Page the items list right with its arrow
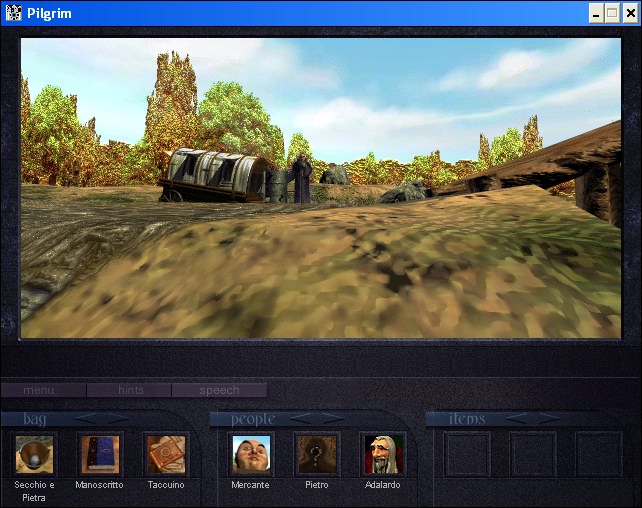642x508 pixels. [548, 418]
